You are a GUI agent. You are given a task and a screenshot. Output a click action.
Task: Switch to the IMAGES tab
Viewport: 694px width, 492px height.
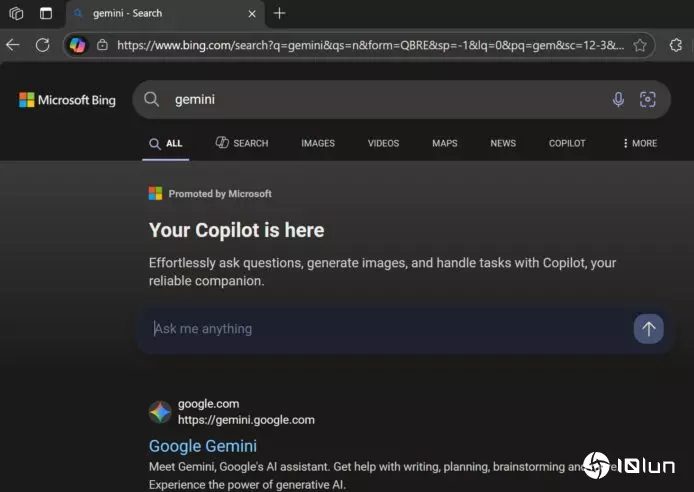coord(318,143)
